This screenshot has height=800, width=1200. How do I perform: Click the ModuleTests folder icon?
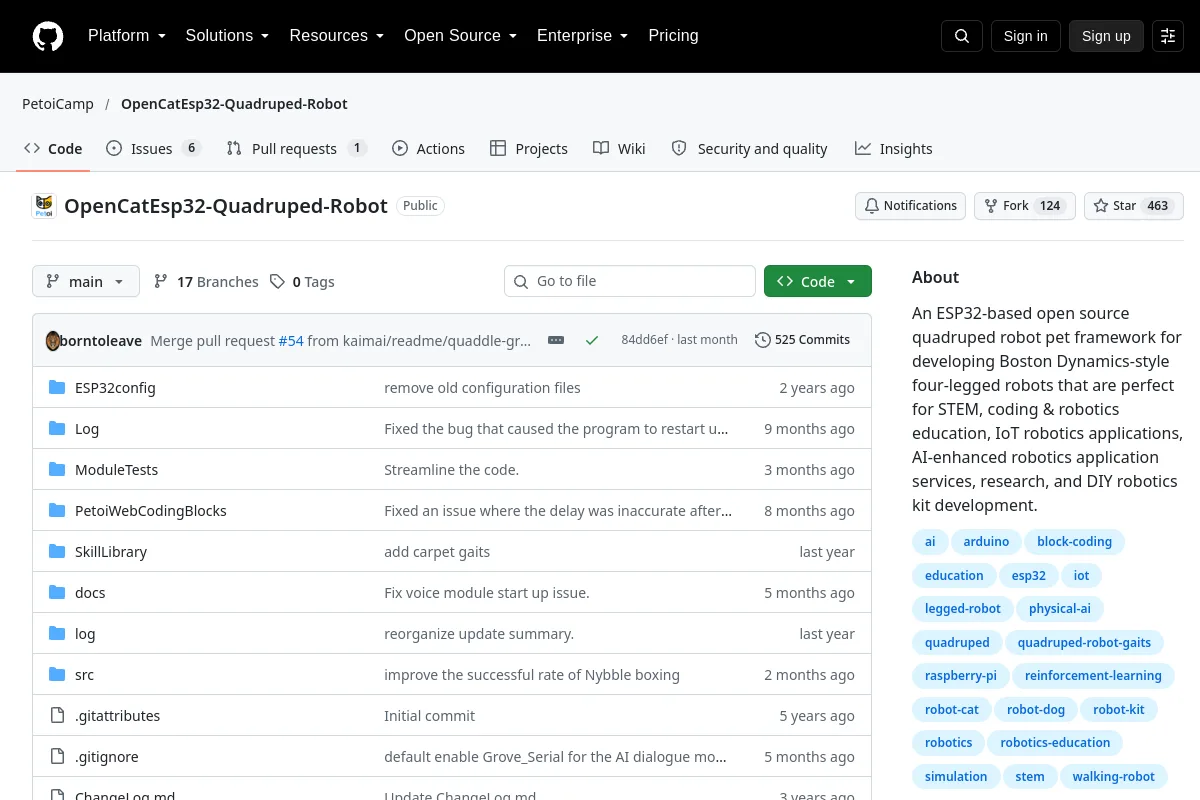(57, 469)
